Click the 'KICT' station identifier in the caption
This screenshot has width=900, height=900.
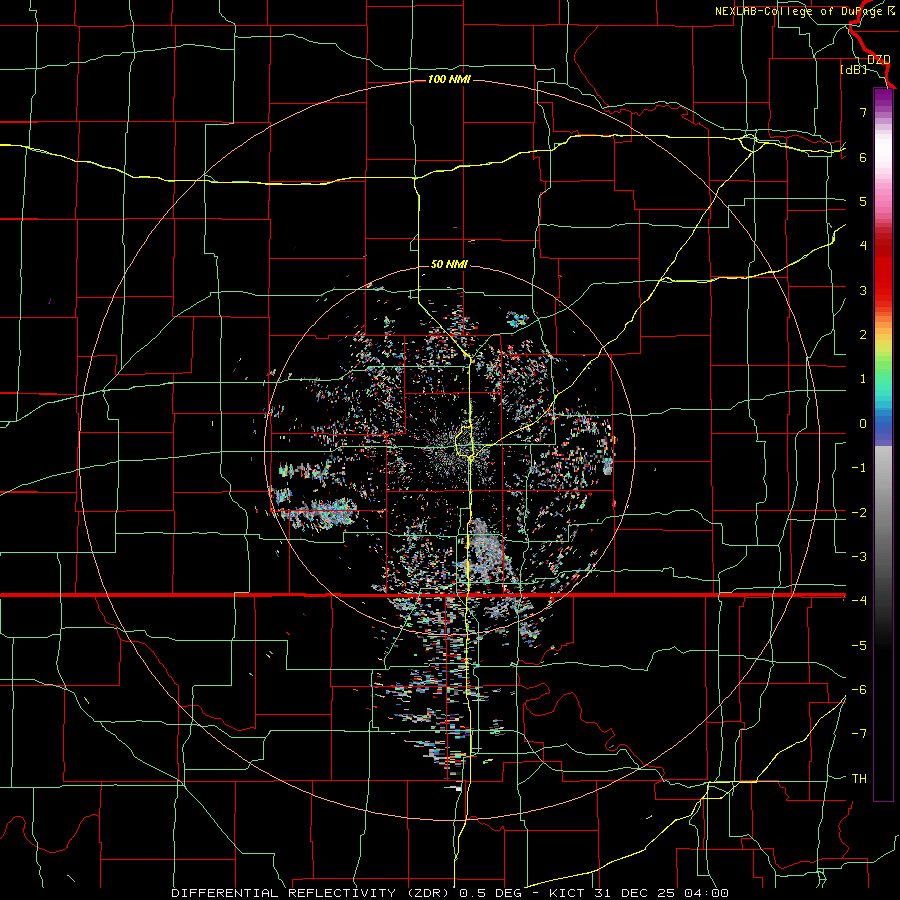coord(567,893)
